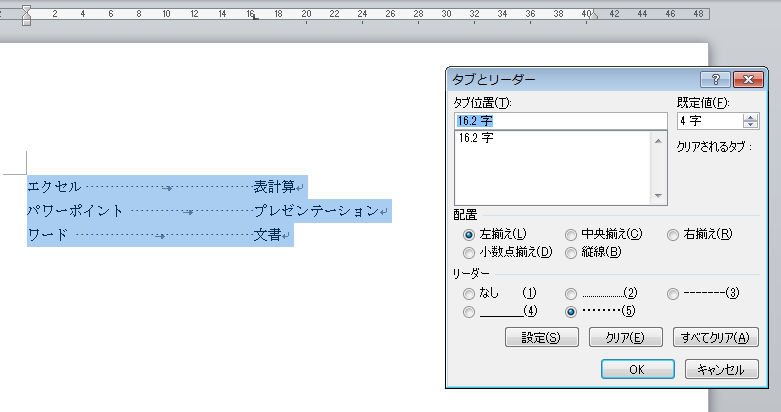Select the middle-dot leader option (5)
This screenshot has height=412, width=781.
(571, 312)
